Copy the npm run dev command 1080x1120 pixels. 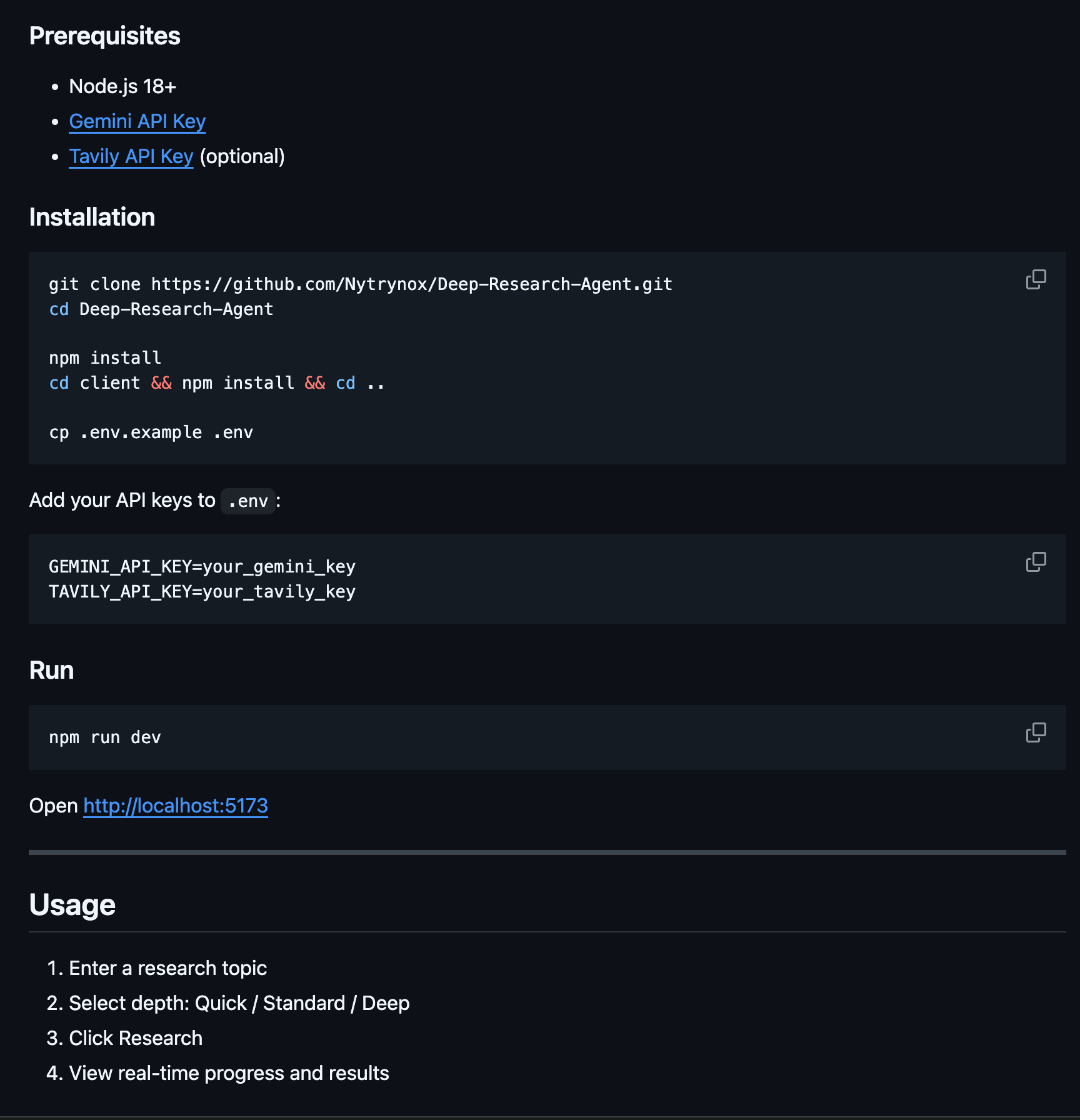coord(1036,732)
